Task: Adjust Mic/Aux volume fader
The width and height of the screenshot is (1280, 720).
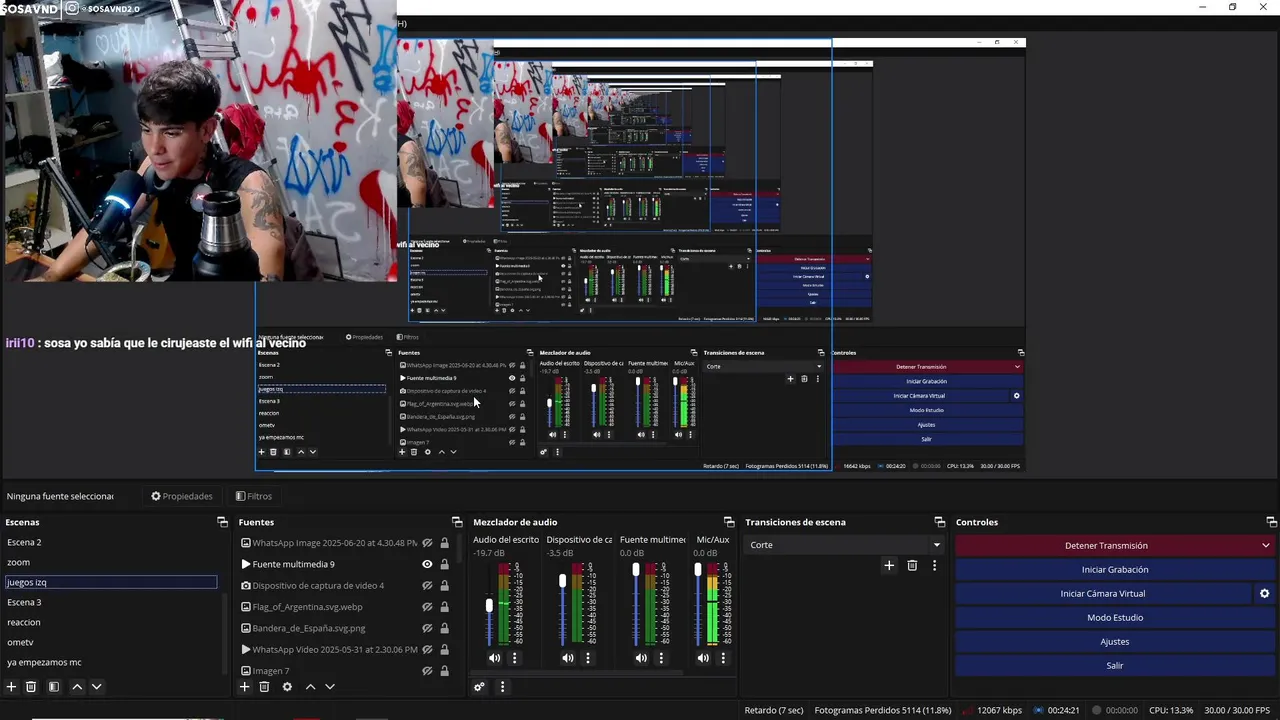Action: [698, 570]
